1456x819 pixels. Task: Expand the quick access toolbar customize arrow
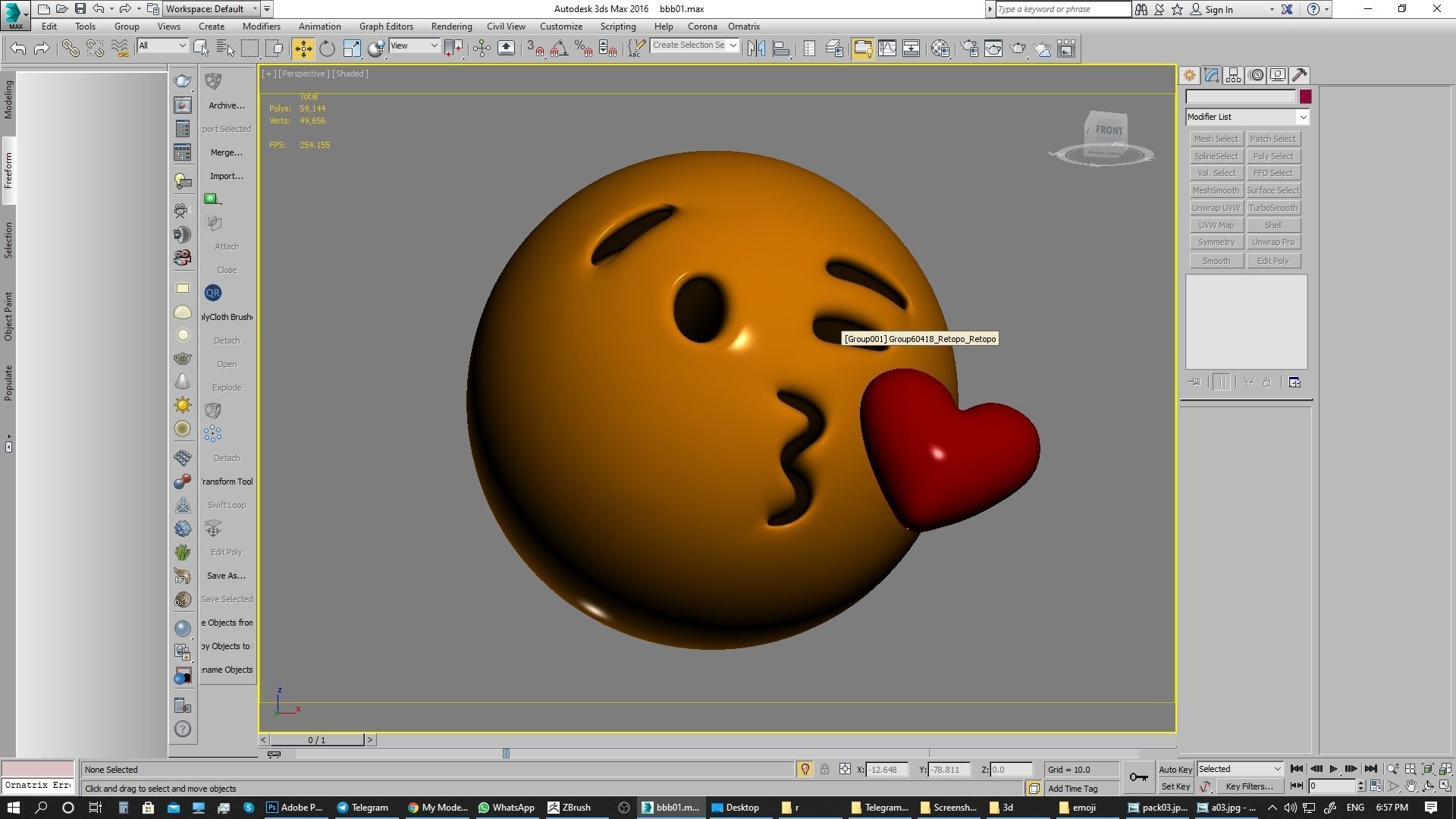(267, 9)
